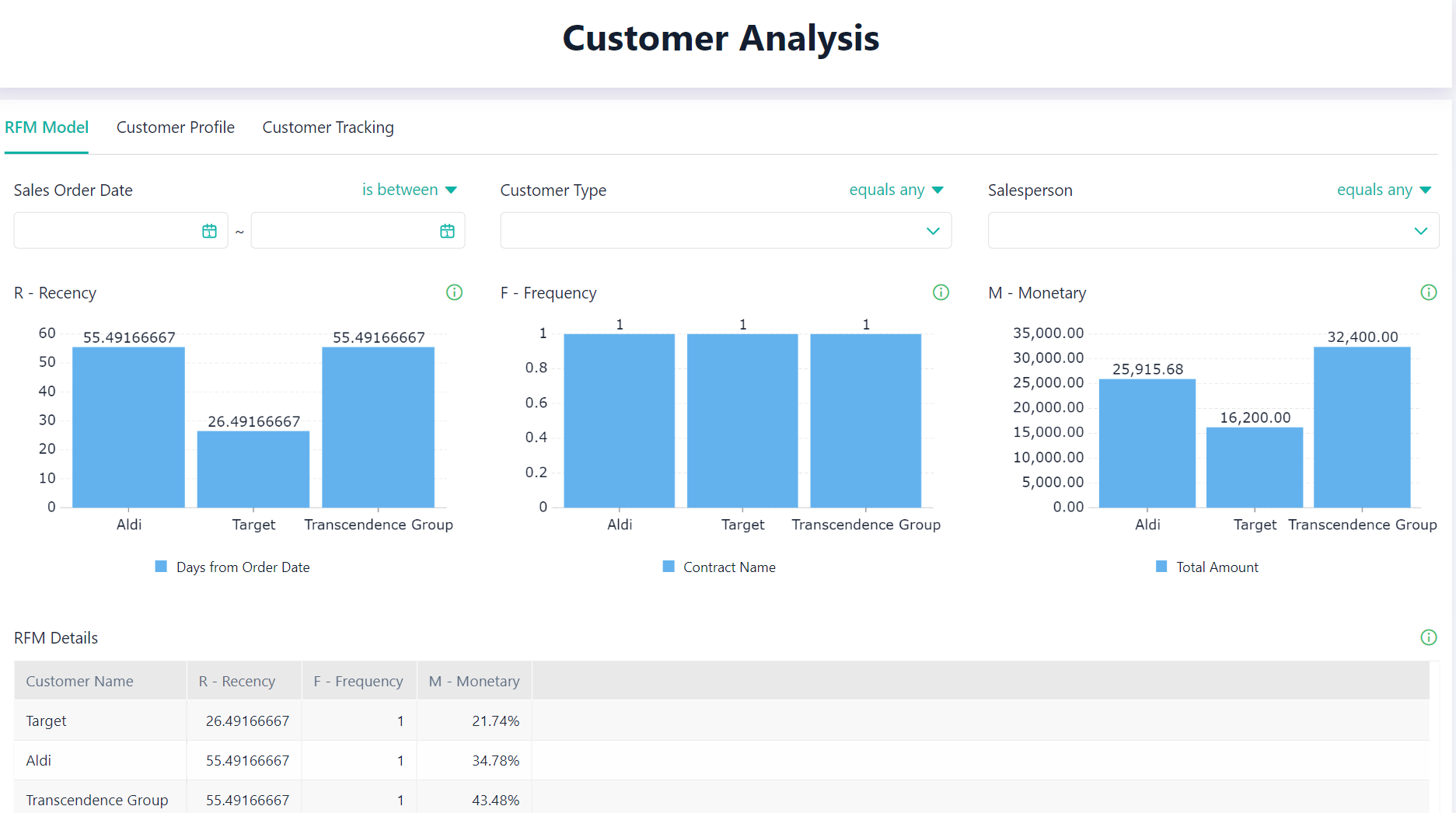Click the Customer Name column header

[x=80, y=681]
